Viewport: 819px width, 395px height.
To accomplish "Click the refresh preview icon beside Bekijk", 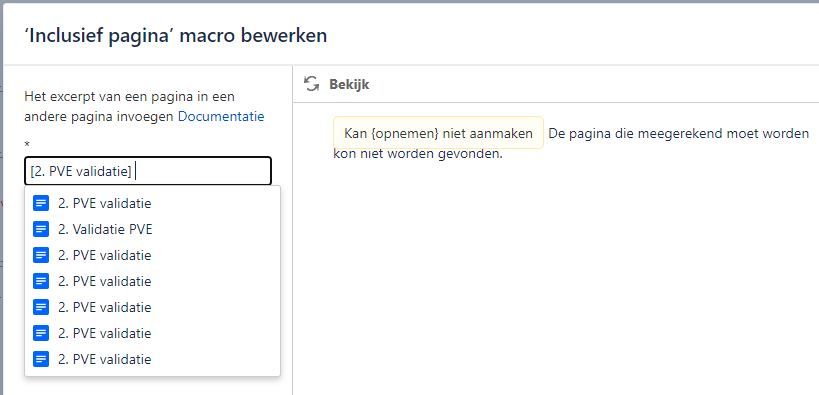I will pos(312,84).
